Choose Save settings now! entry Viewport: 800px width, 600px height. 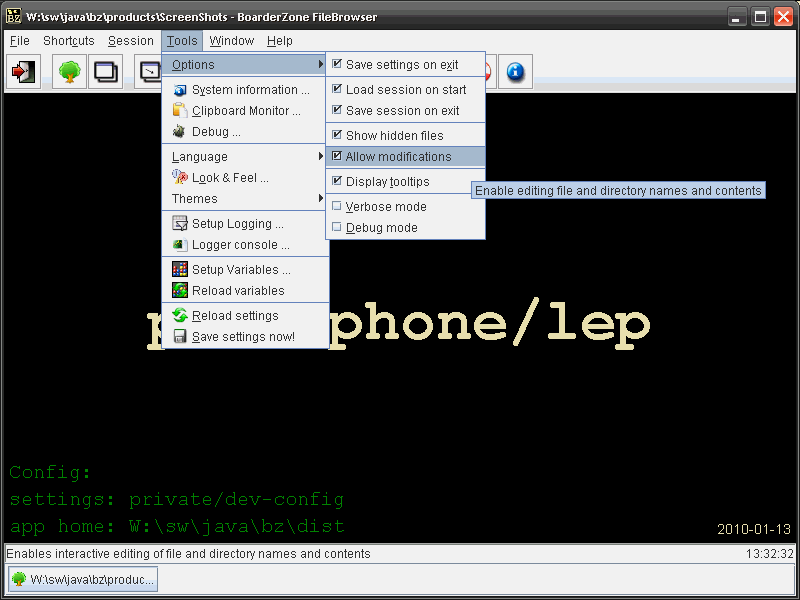pyautogui.click(x=245, y=337)
